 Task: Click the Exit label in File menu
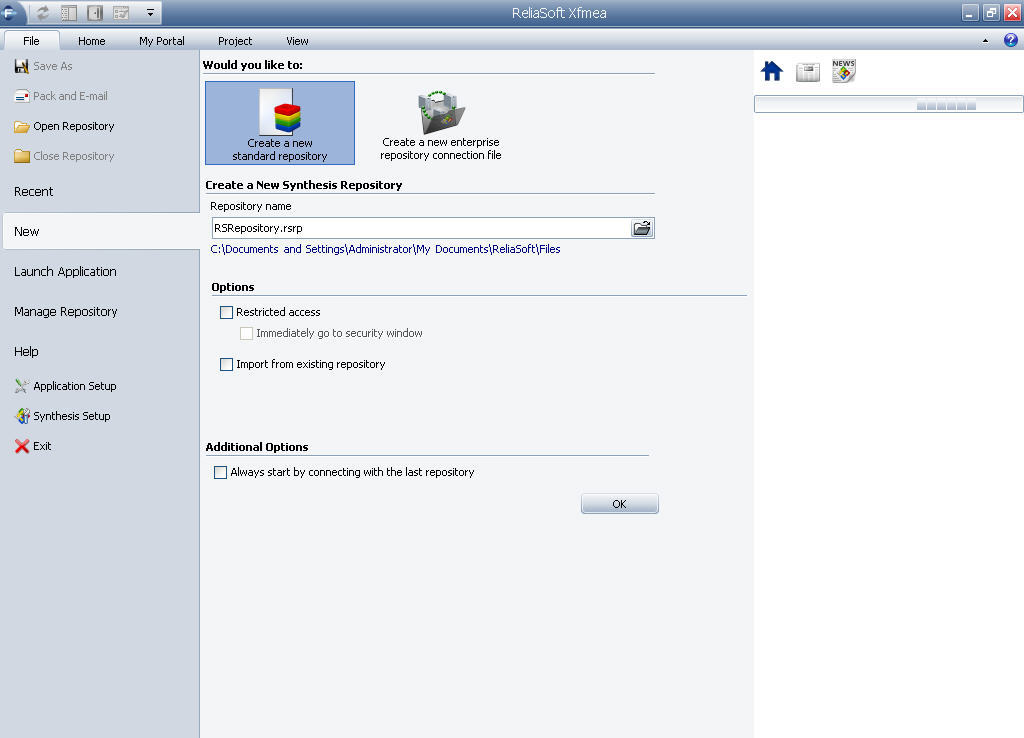tap(42, 446)
